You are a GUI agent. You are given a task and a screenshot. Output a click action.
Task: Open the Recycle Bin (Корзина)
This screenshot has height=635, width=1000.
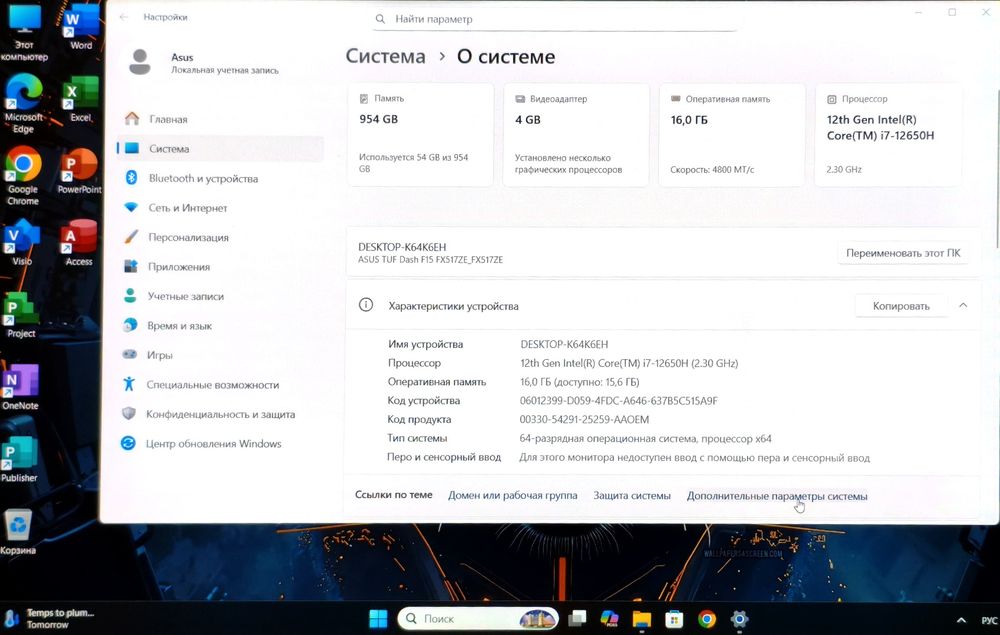18,532
